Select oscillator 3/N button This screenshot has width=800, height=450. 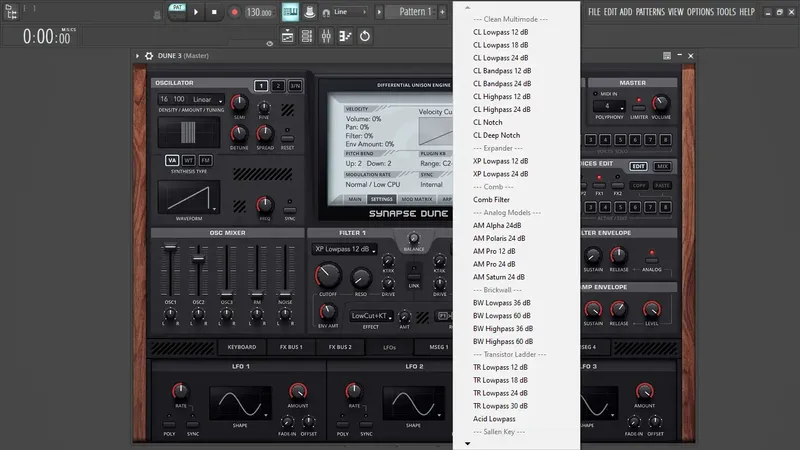pyautogui.click(x=295, y=86)
